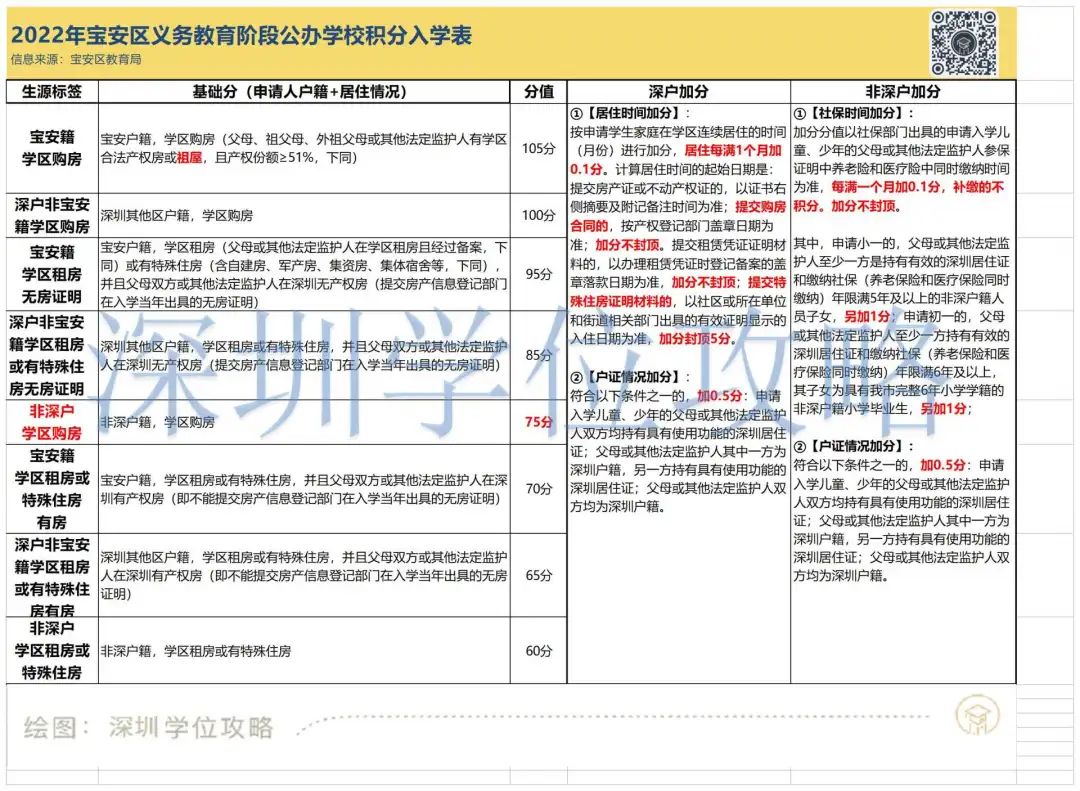Click the 105分 score cell
Image resolution: width=1080 pixels, height=791 pixels.
[x=539, y=148]
